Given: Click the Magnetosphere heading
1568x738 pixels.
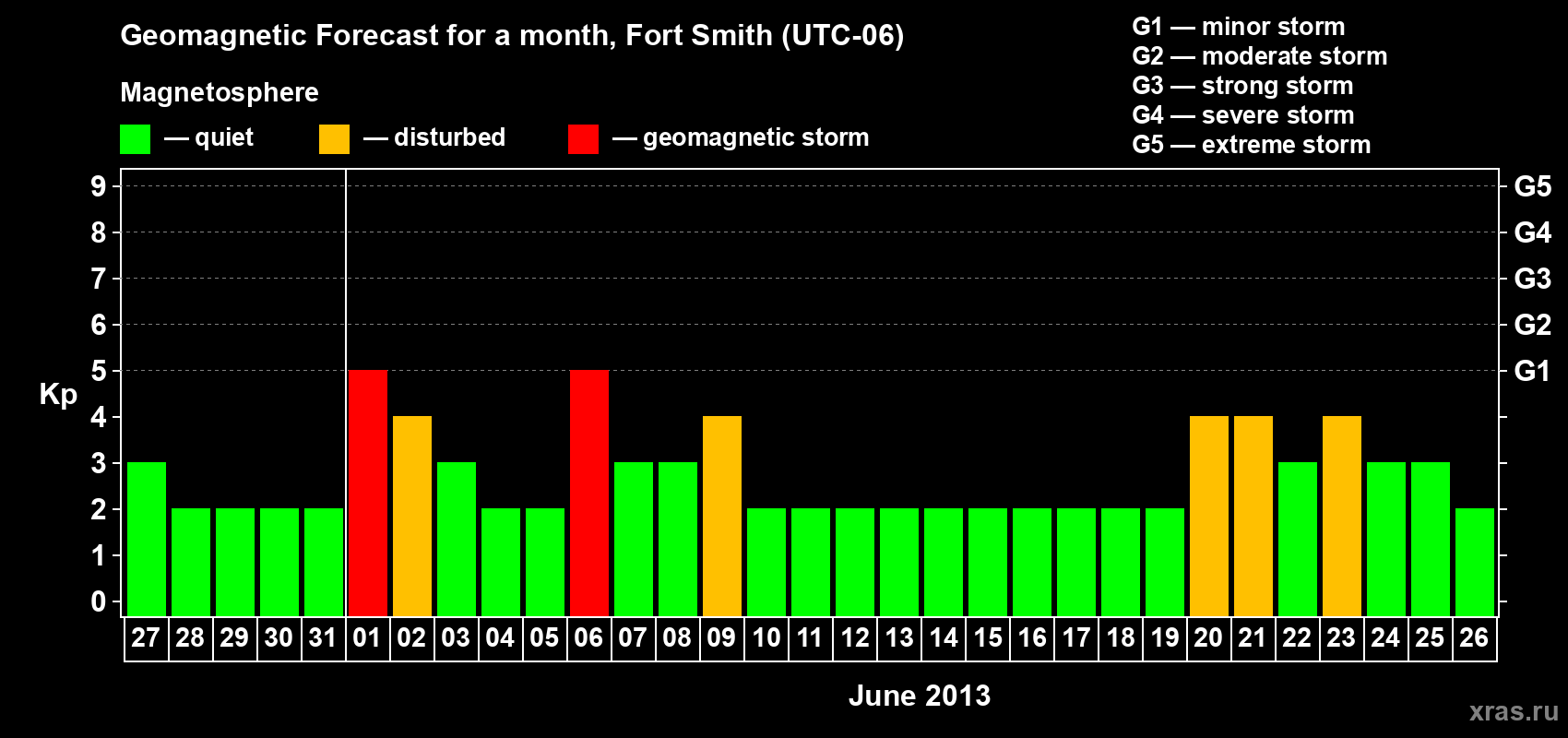Looking at the screenshot, I should click(220, 92).
